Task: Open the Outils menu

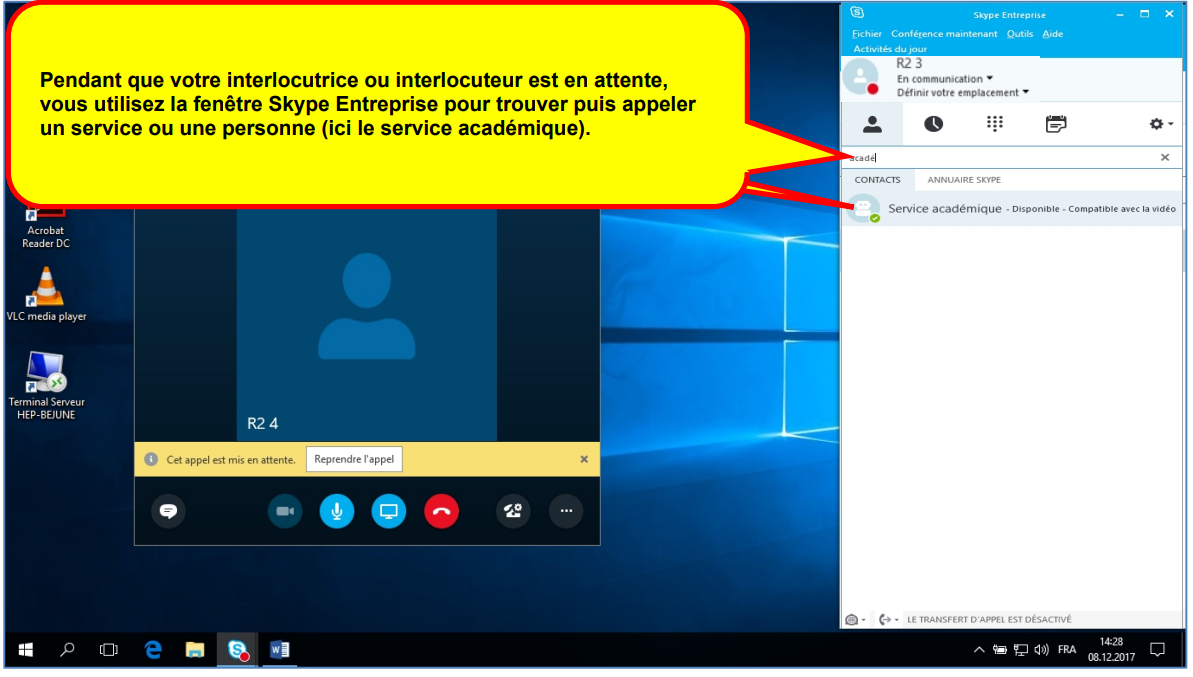Action: pos(1020,33)
